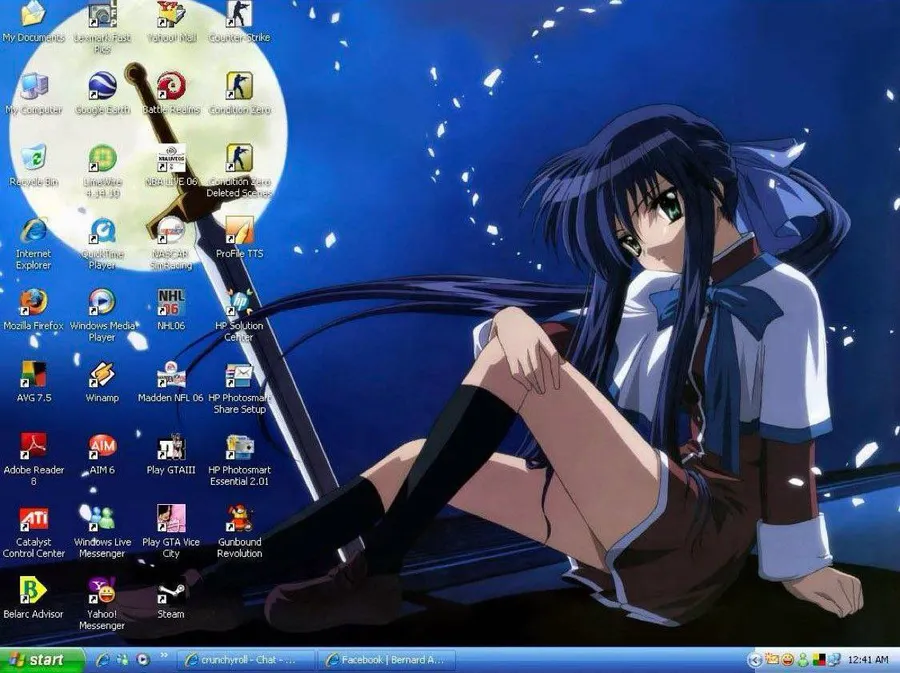
Task: Select the NBA LIVE 06 icon
Action: coord(171,166)
